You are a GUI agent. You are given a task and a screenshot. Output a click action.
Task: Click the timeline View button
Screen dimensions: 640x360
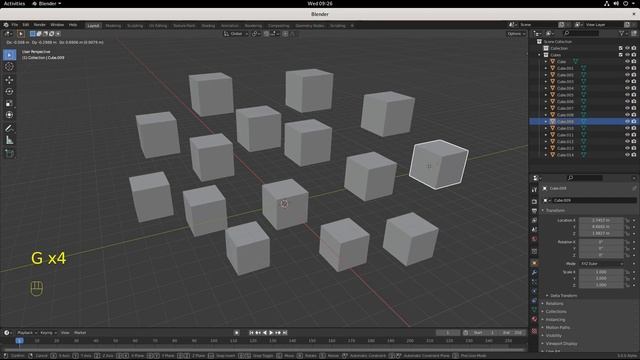click(65, 333)
